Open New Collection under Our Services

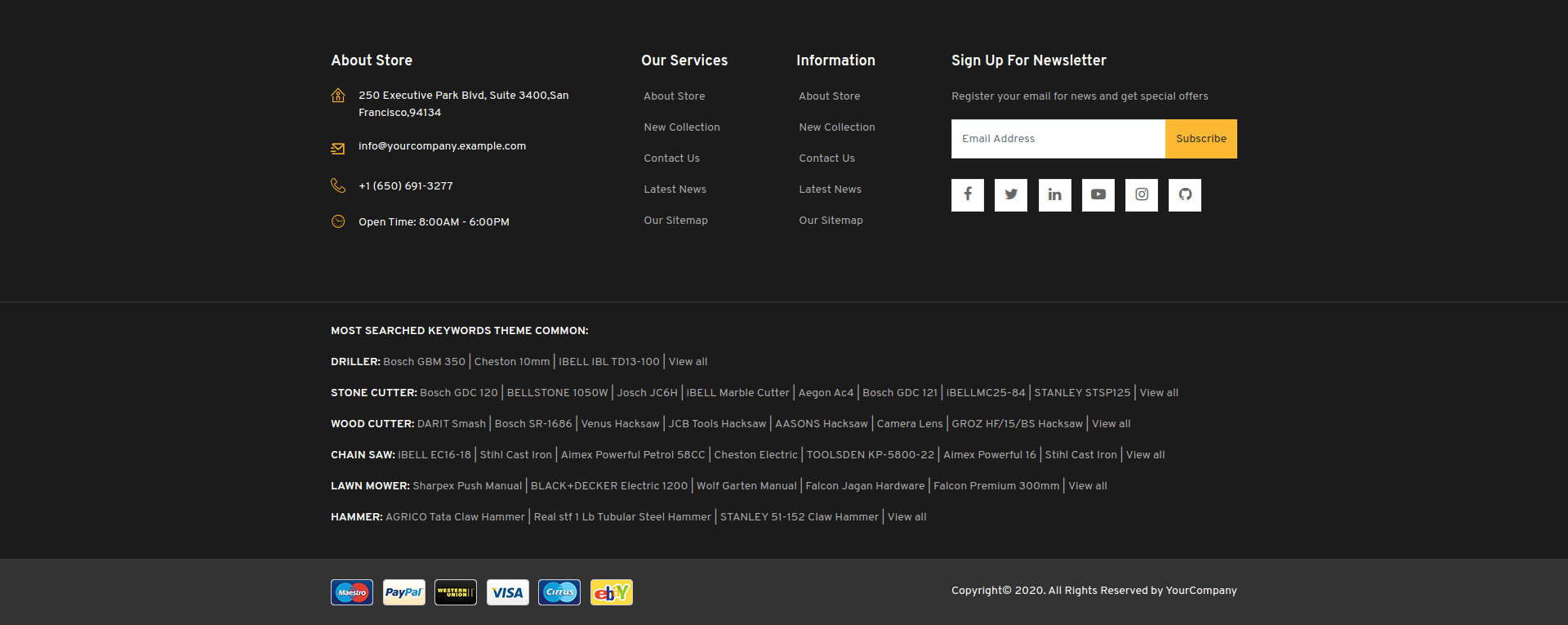point(681,127)
